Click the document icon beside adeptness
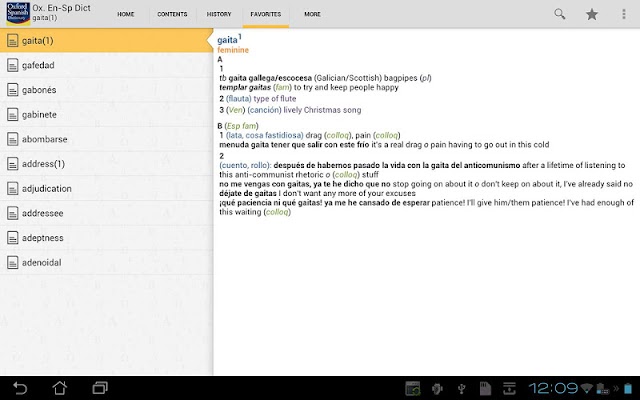 coord(13,238)
